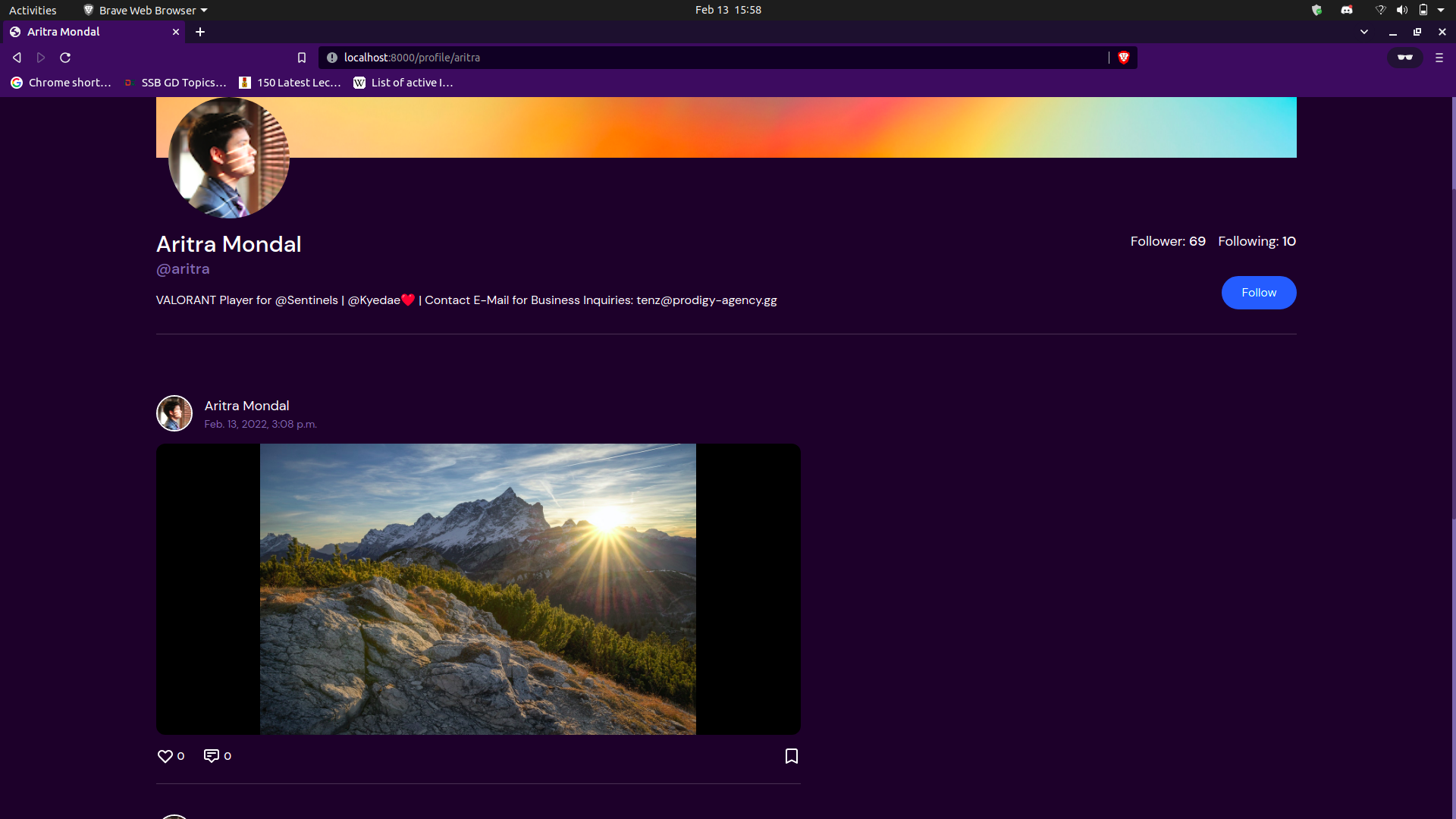
Task: Open Brave hamburger menu
Action: click(x=1439, y=58)
